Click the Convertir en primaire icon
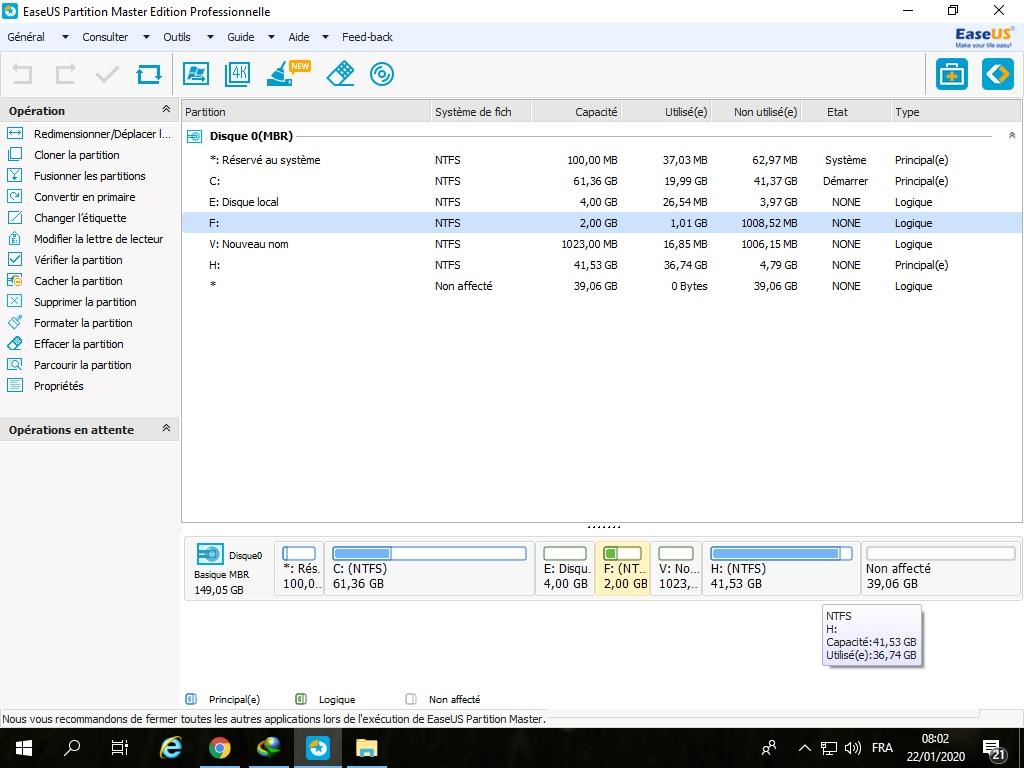The image size is (1024, 768). [x=14, y=196]
